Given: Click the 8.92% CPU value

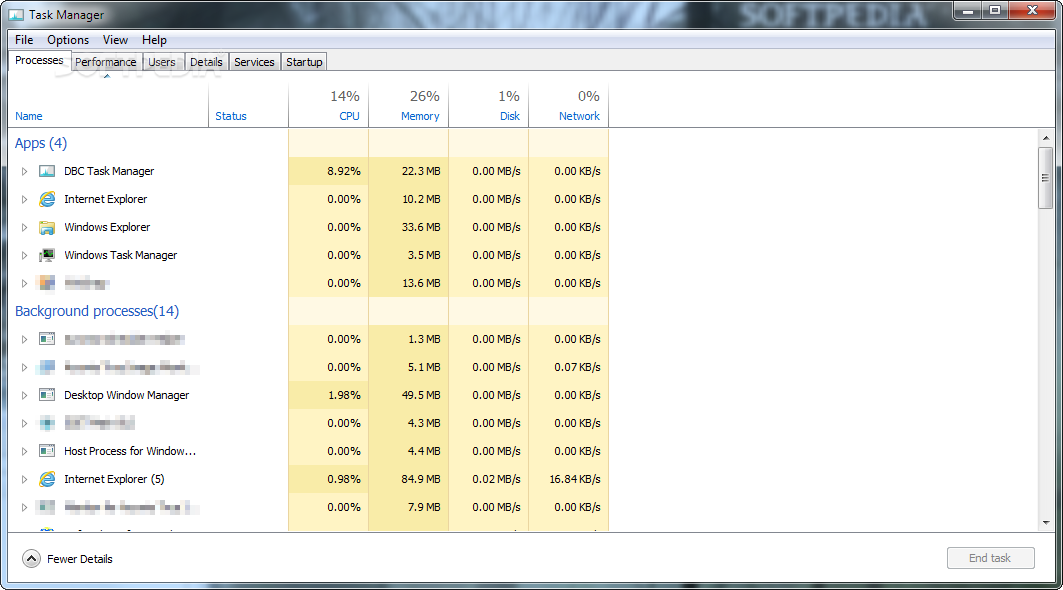Looking at the screenshot, I should [344, 172].
